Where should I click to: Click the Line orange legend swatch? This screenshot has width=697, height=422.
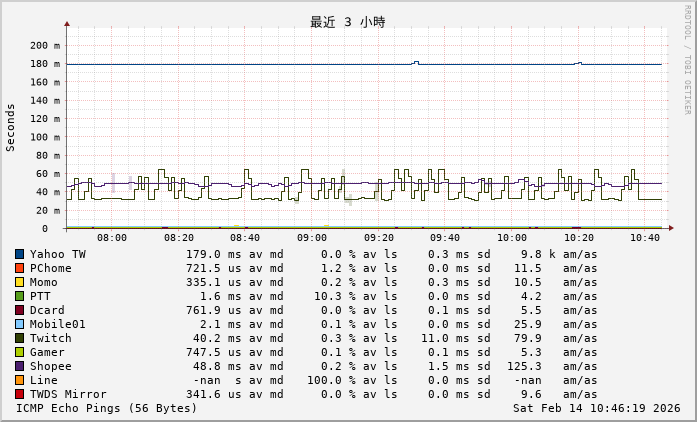coord(19,380)
